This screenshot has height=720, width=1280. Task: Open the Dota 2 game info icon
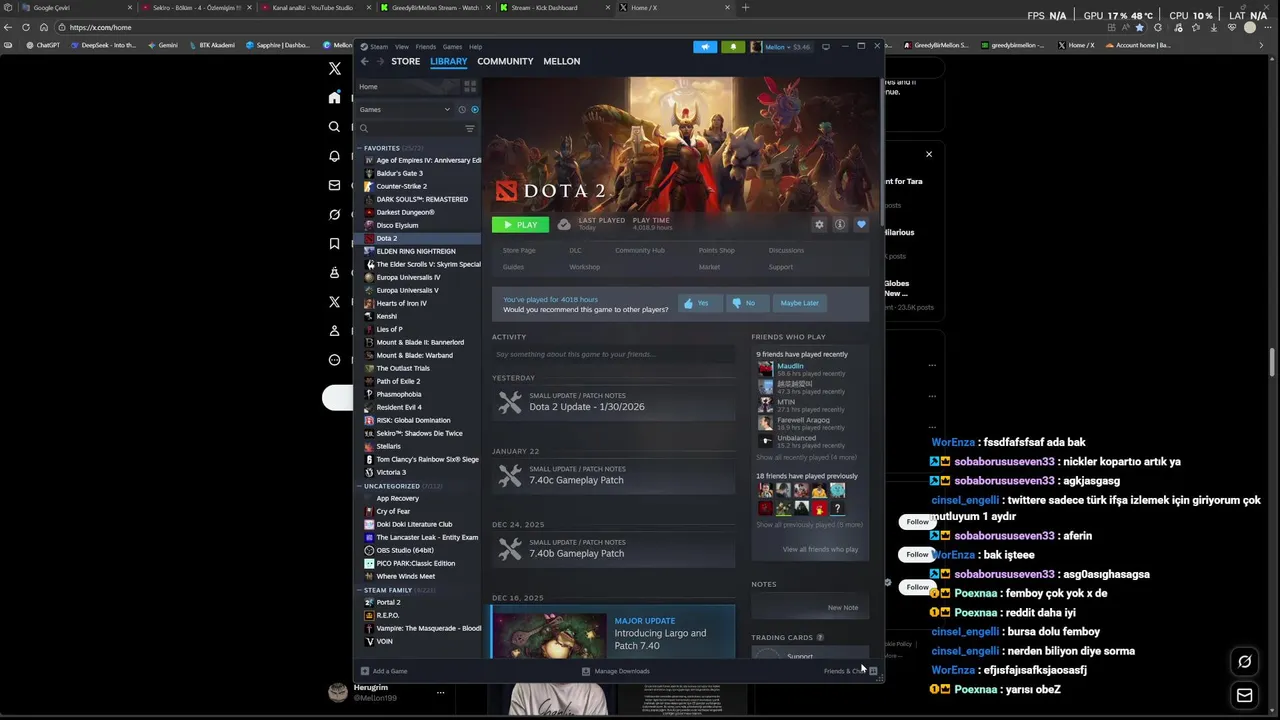[840, 225]
